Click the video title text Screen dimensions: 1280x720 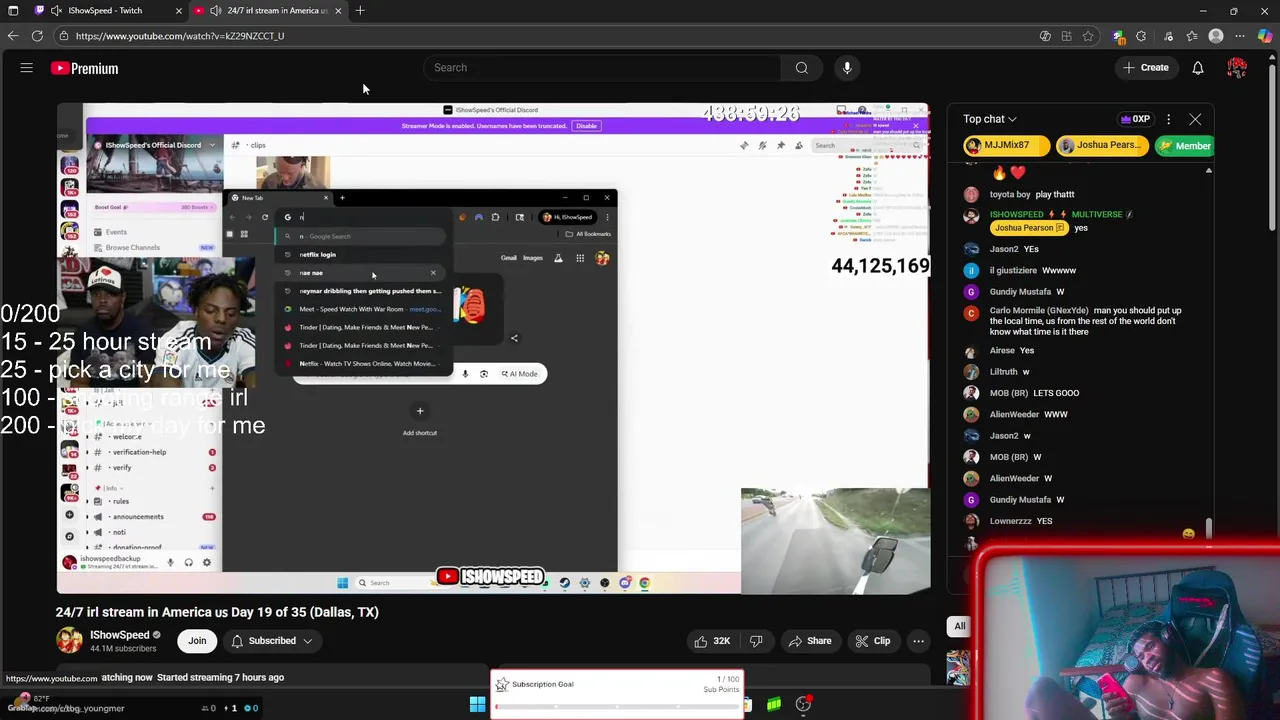pyautogui.click(x=217, y=612)
